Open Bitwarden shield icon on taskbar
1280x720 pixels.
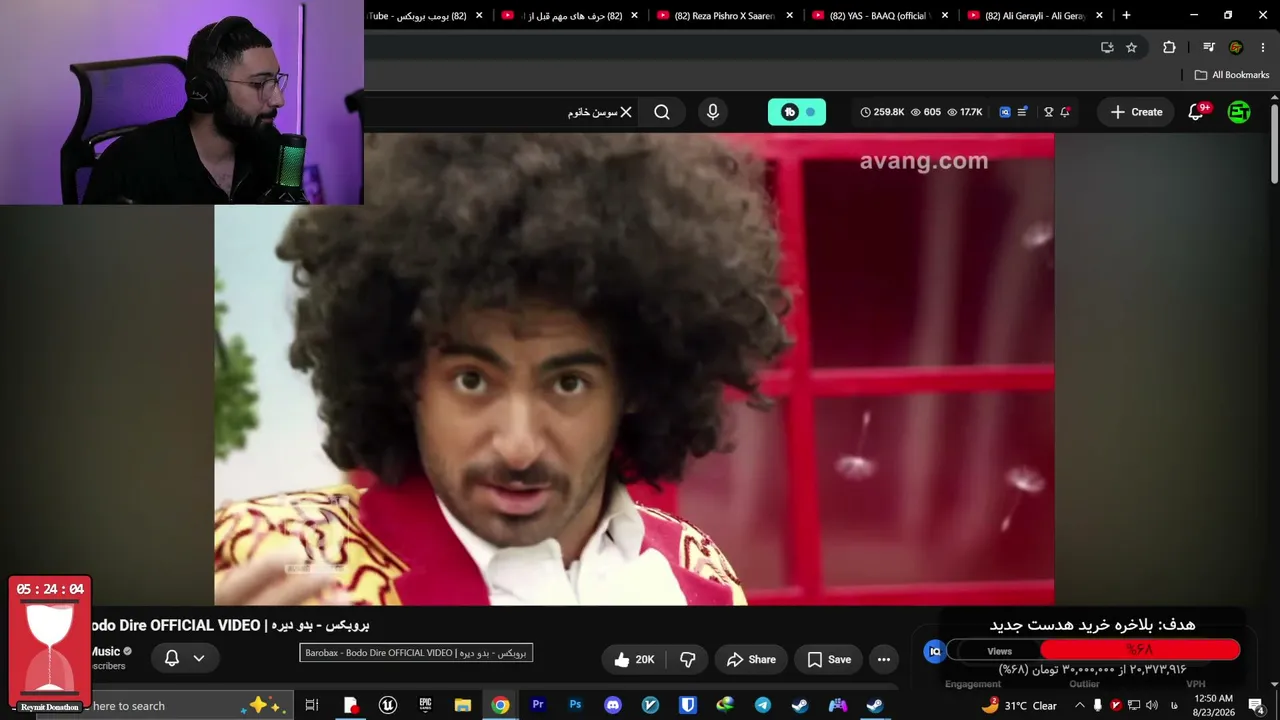(x=688, y=705)
